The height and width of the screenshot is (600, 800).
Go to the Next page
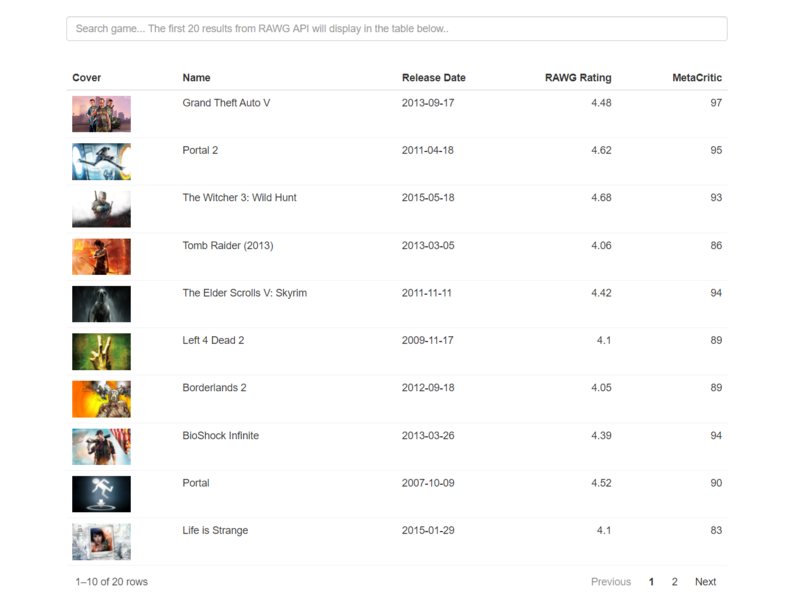pyautogui.click(x=705, y=582)
